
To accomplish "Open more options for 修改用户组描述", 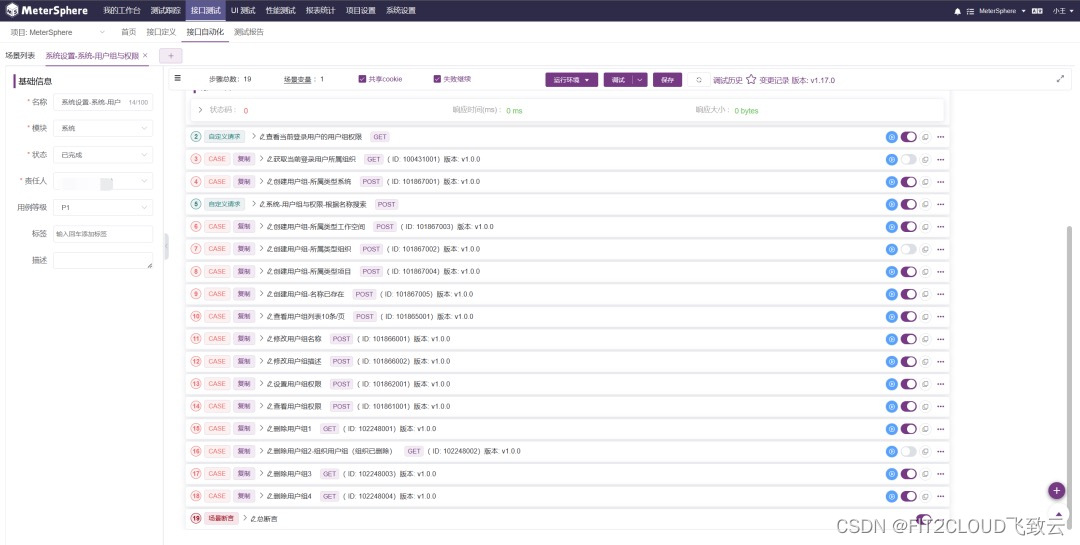I will coord(941,362).
